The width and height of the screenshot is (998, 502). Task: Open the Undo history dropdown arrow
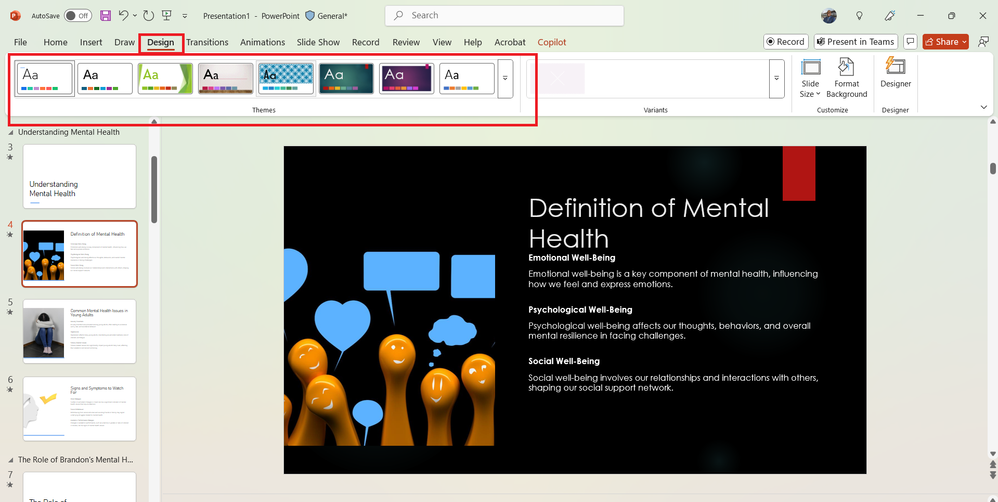click(x=136, y=16)
